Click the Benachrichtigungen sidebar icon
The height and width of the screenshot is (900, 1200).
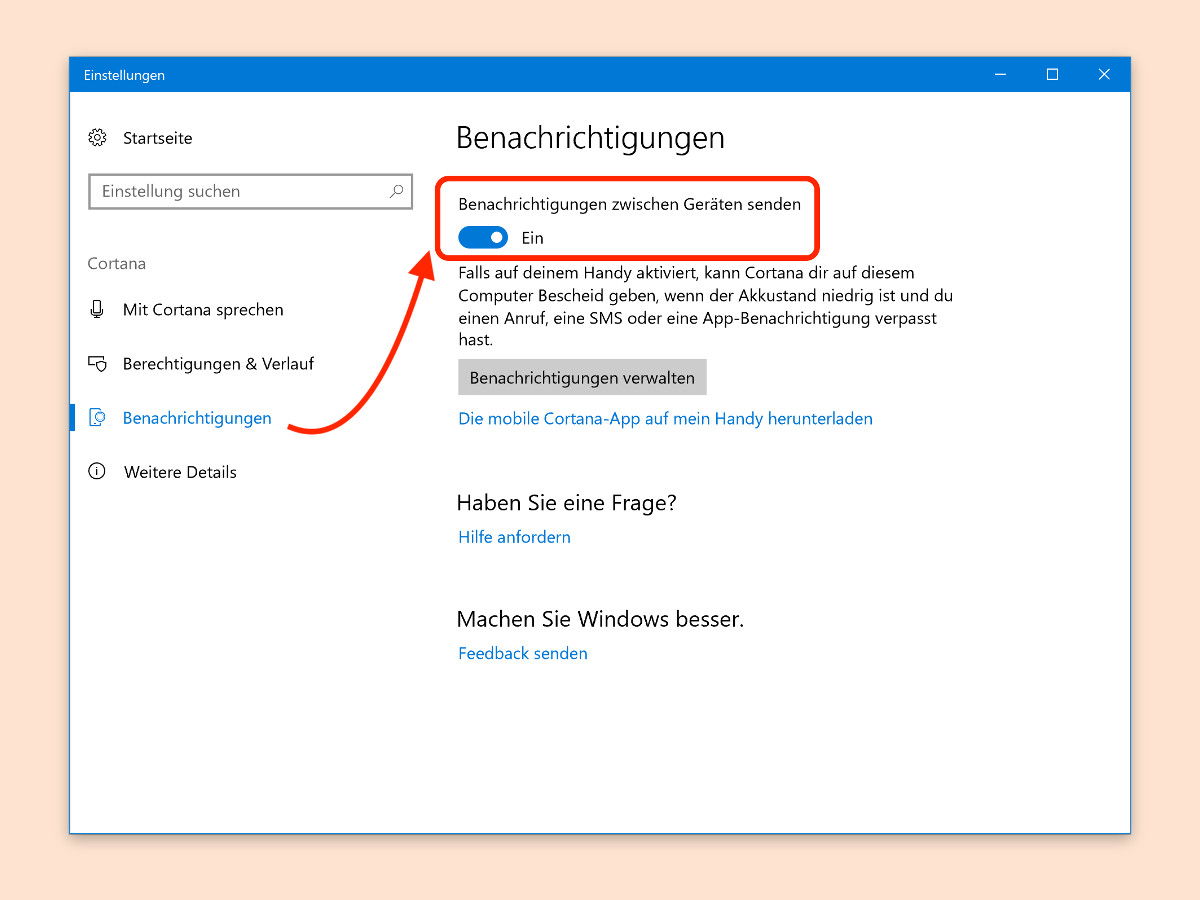click(x=97, y=418)
